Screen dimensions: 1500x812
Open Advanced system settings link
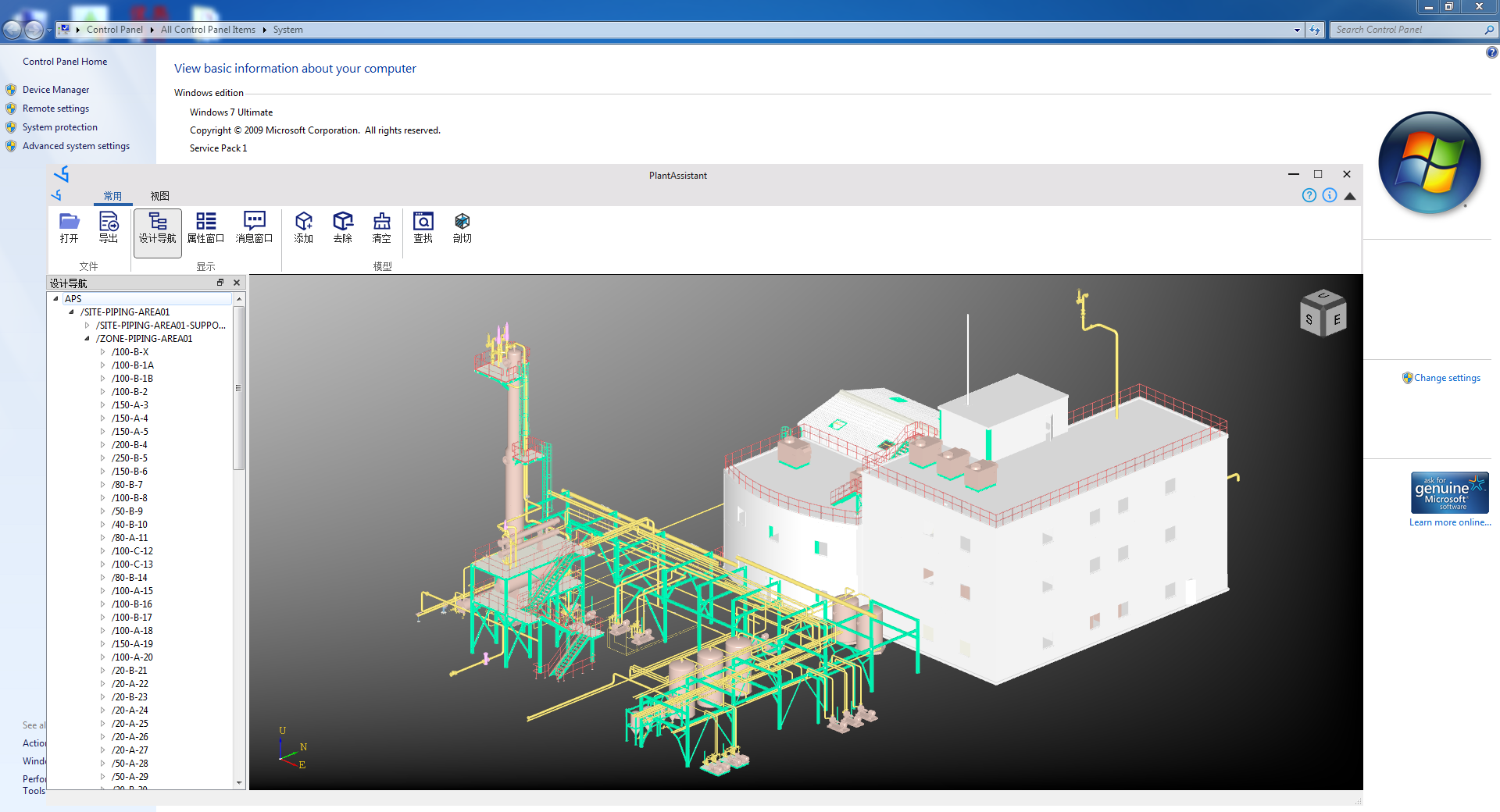click(x=76, y=146)
